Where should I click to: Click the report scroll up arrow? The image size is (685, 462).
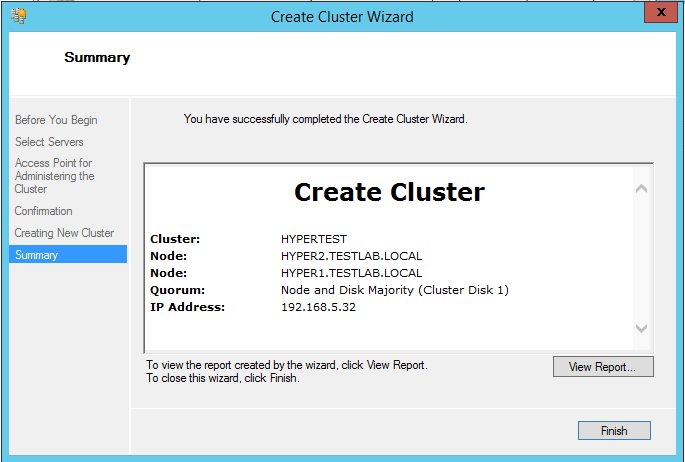click(x=641, y=189)
